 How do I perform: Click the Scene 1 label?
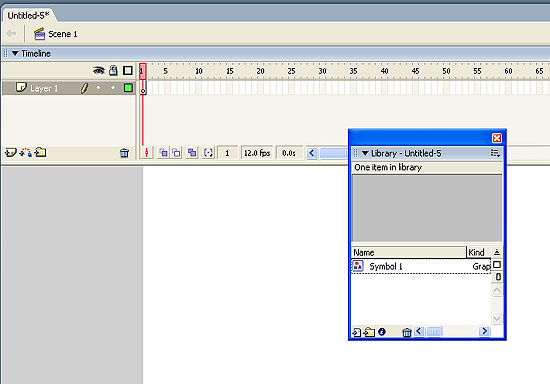point(62,34)
